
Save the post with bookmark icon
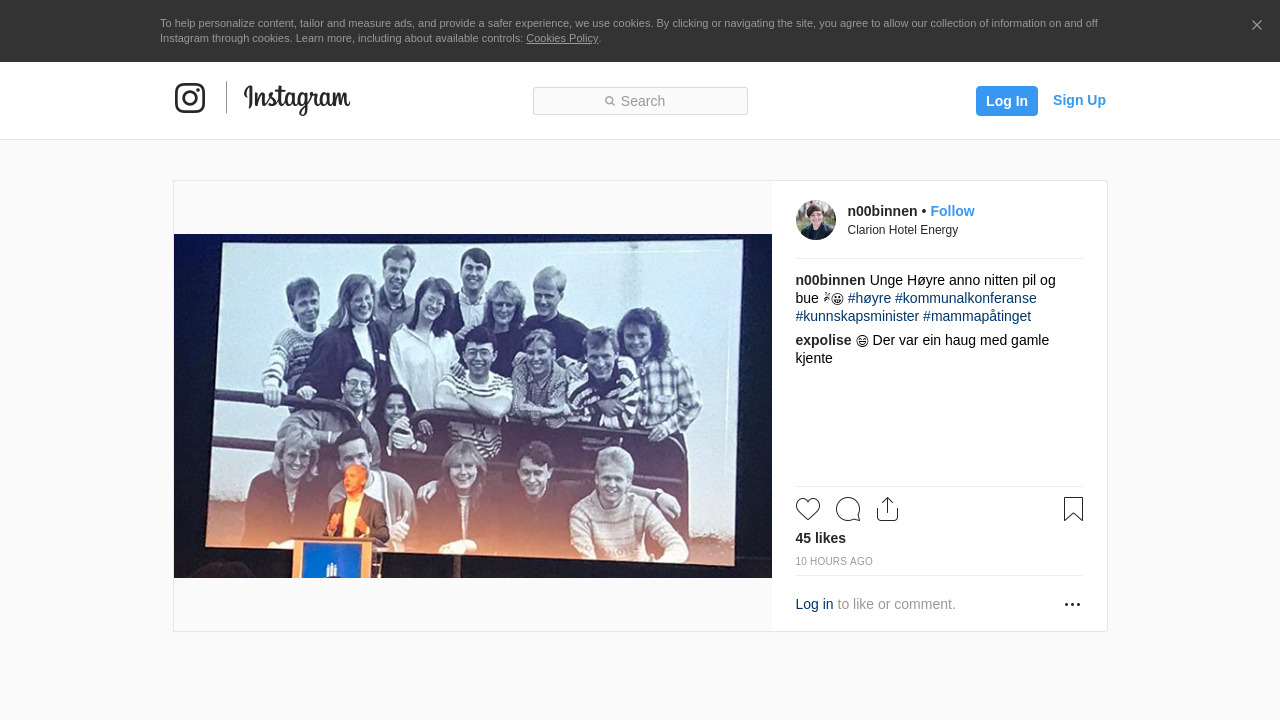[x=1073, y=509]
